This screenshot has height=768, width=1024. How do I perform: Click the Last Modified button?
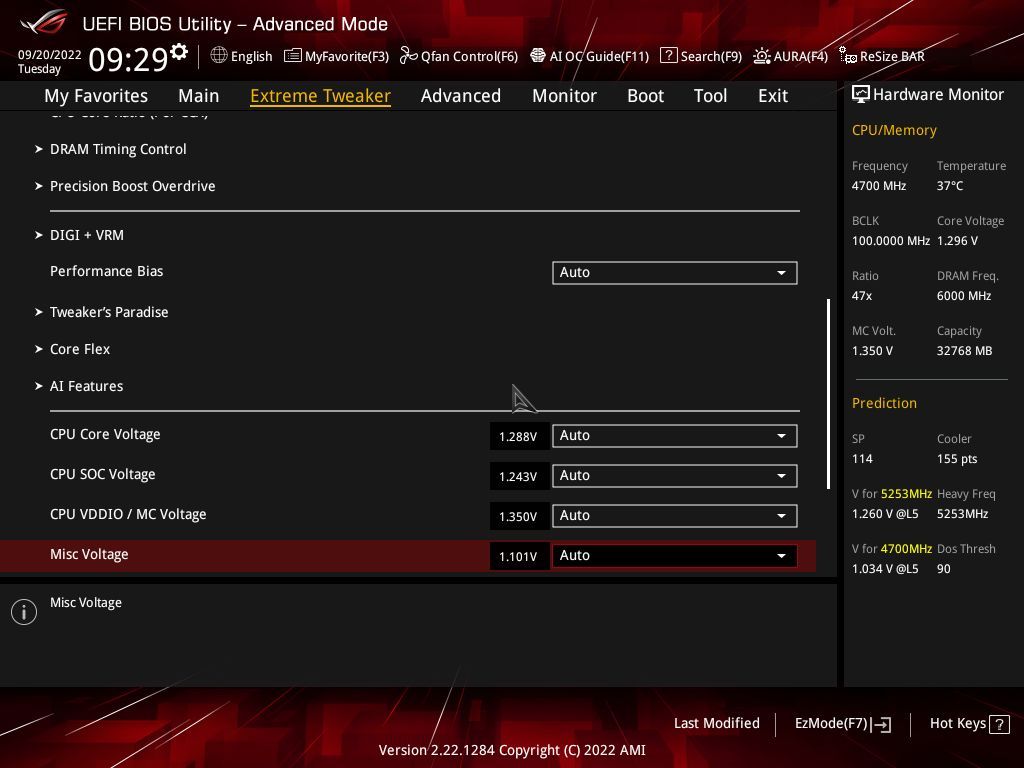[x=716, y=723]
